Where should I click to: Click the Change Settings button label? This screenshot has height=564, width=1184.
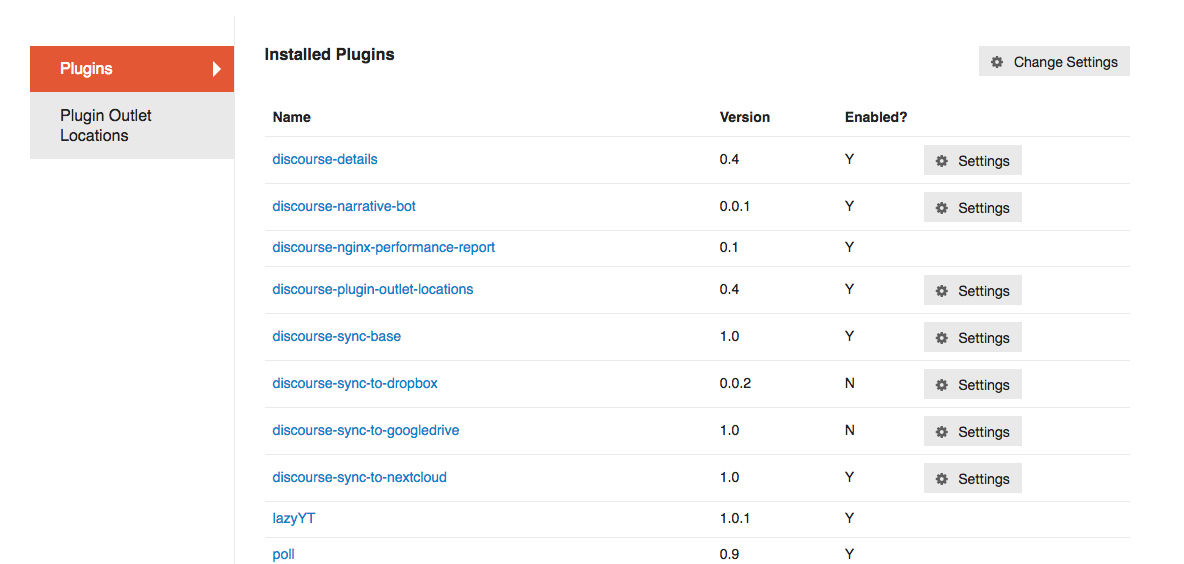[1065, 62]
